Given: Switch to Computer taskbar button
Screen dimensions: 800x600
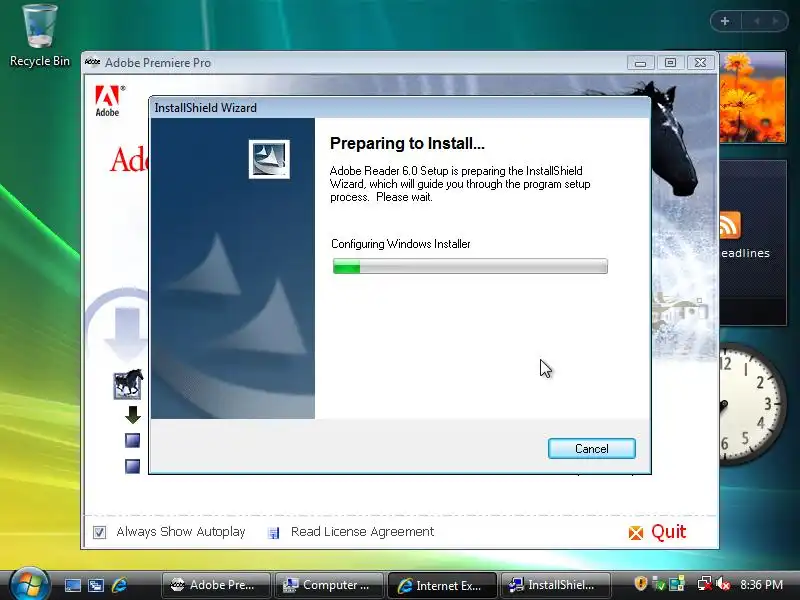Looking at the screenshot, I should (x=329, y=585).
